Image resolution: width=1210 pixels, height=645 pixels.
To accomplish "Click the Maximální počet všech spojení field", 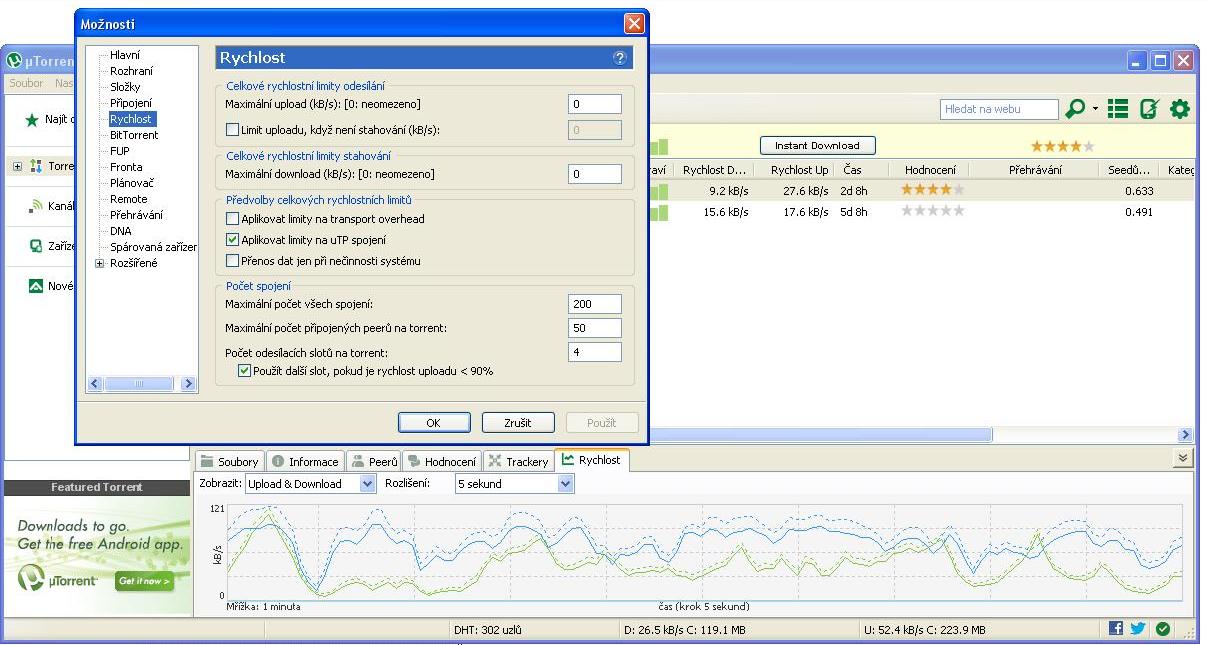I will [595, 304].
